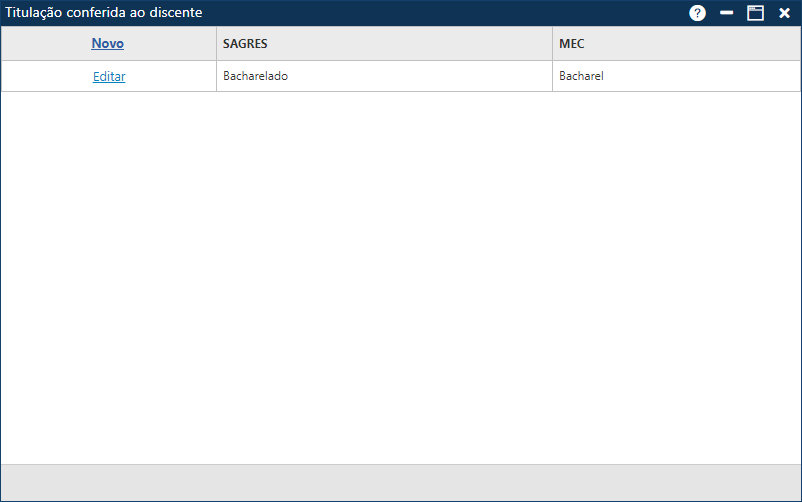The width and height of the screenshot is (802, 502).
Task: Select the Bacharel cell under MEC
Action: 582,76
